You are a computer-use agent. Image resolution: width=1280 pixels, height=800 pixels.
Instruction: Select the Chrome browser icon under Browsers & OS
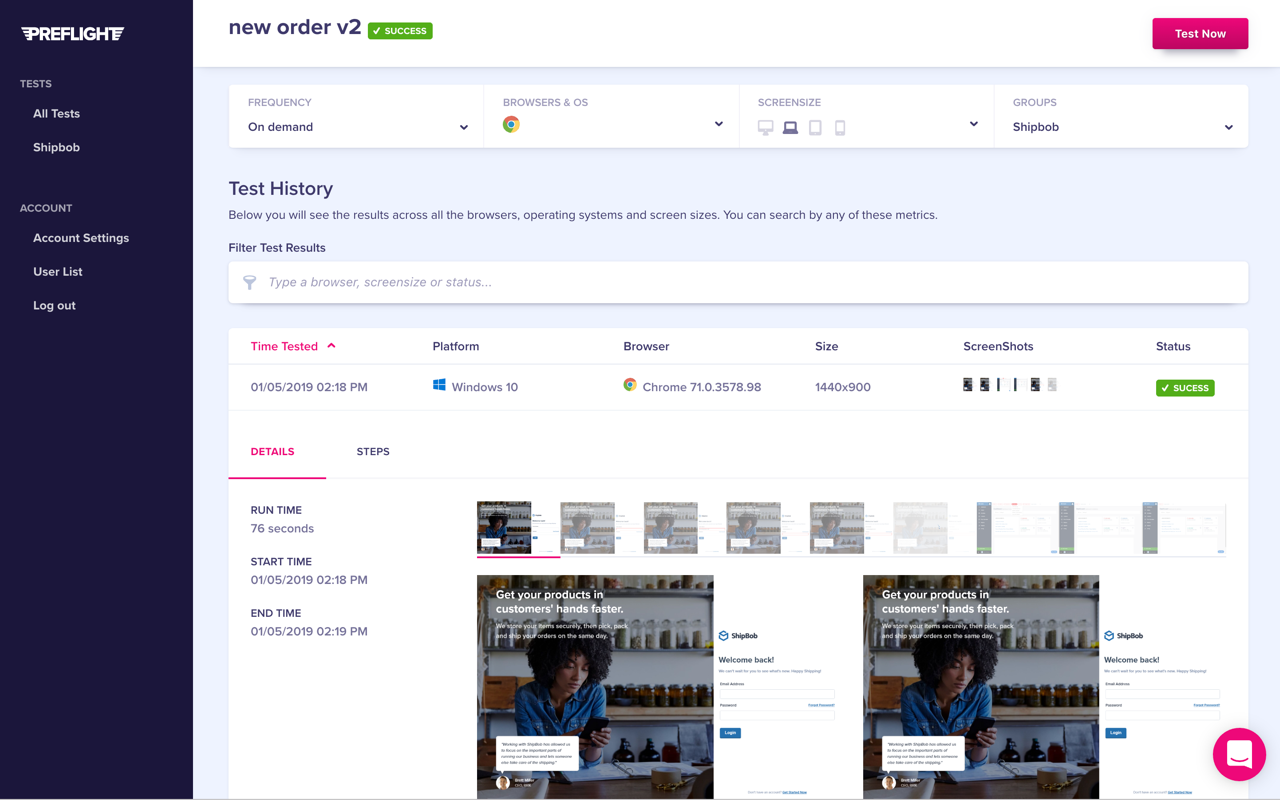pos(511,125)
